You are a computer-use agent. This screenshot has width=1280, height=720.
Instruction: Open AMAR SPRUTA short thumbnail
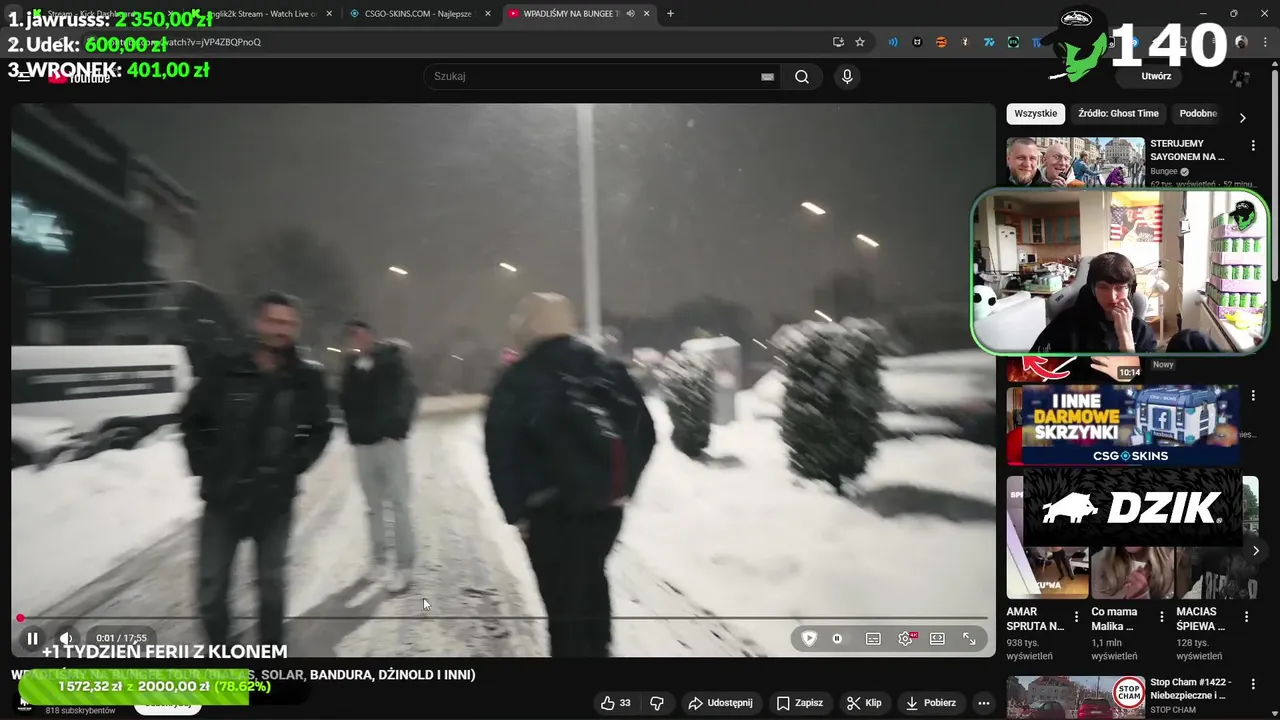(x=1045, y=573)
